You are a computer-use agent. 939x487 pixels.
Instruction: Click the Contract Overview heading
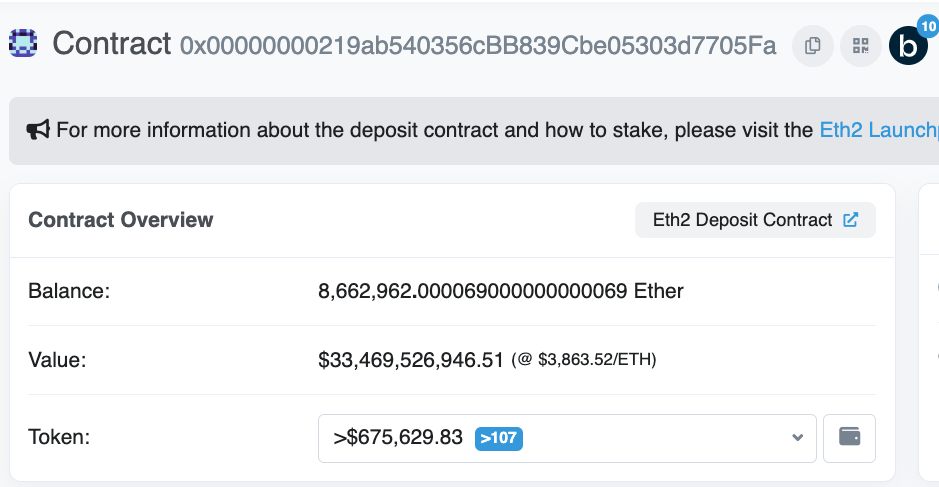pos(120,220)
